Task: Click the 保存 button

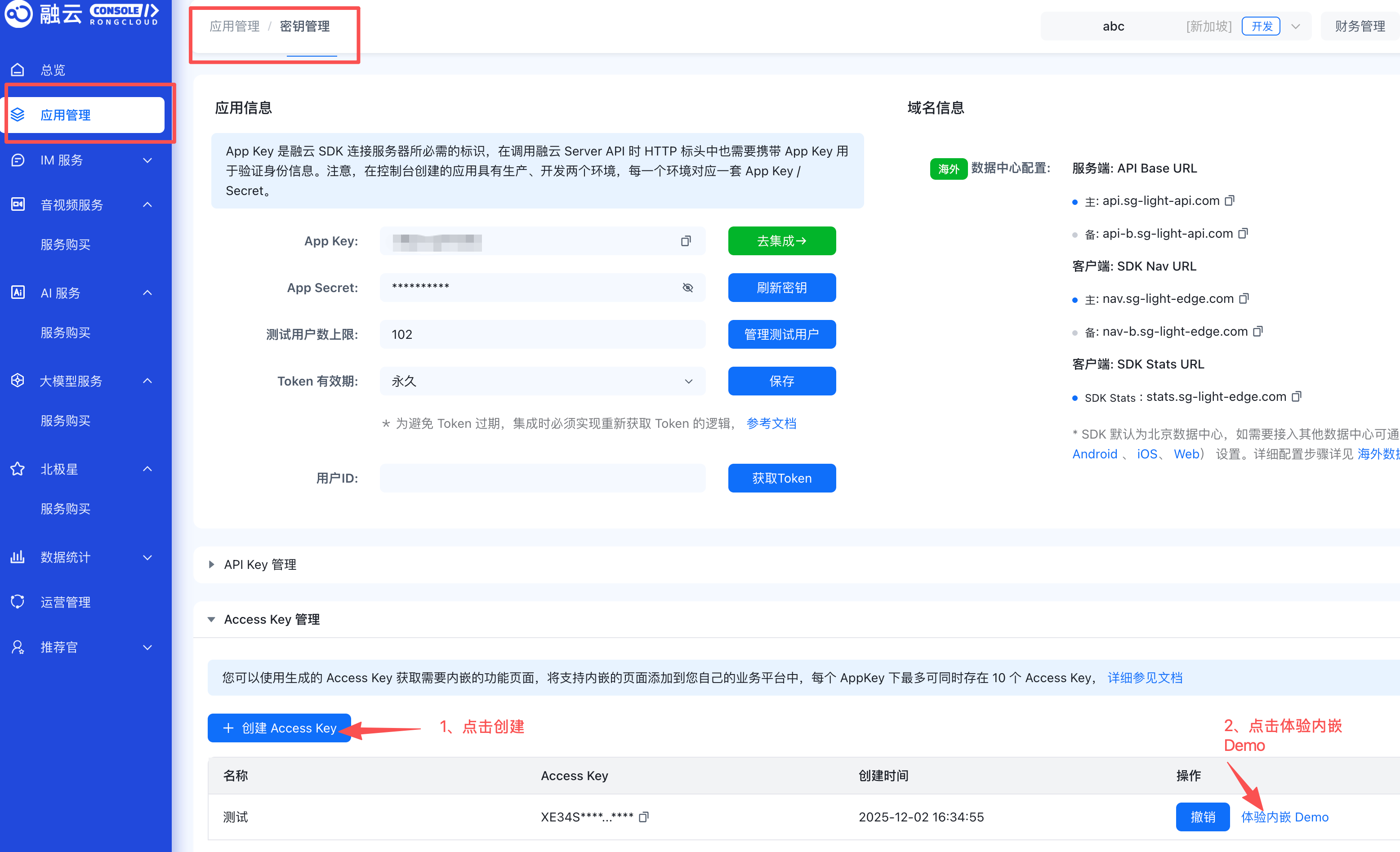Action: pyautogui.click(x=782, y=381)
